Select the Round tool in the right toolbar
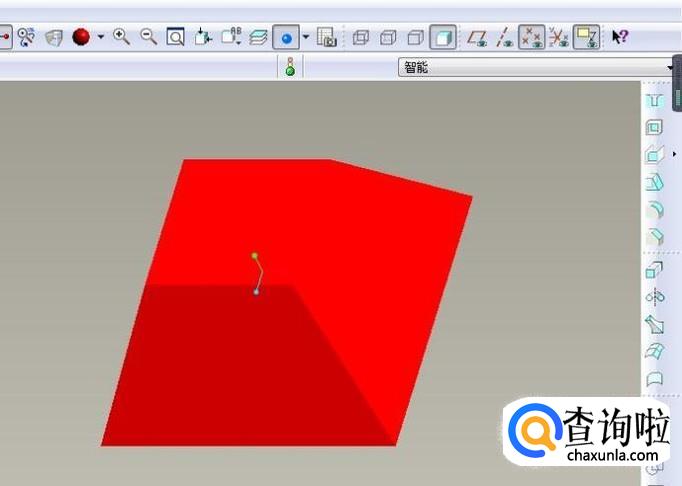The height and width of the screenshot is (486, 682). 655,210
